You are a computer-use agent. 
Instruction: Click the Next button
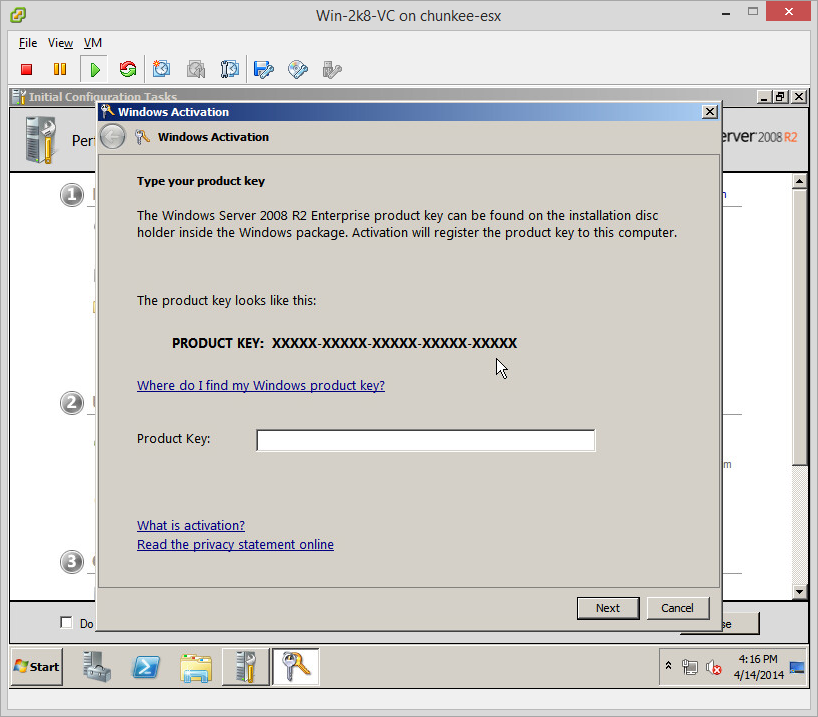click(607, 608)
